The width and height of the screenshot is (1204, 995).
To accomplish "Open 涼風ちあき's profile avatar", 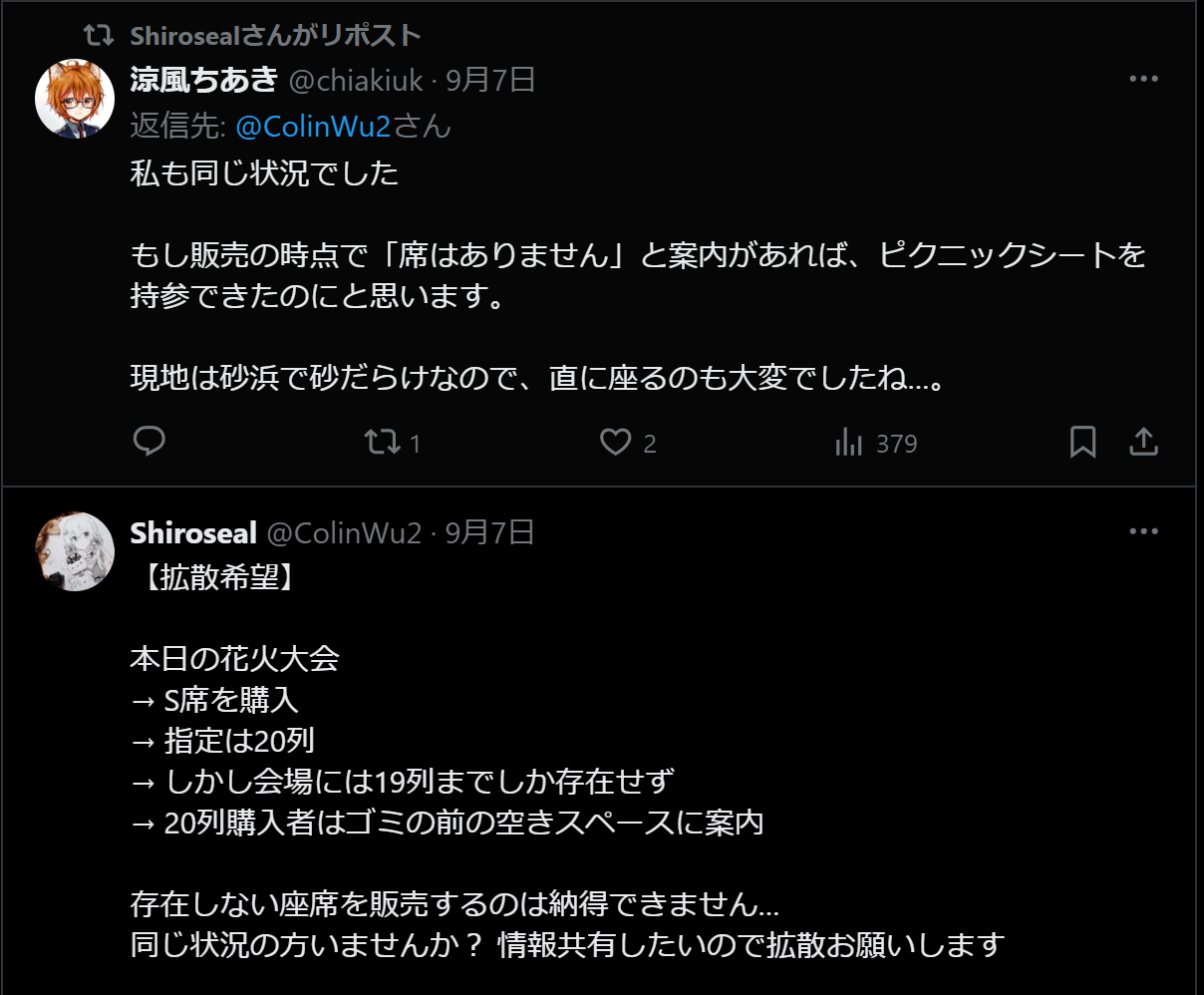I will (x=75, y=98).
